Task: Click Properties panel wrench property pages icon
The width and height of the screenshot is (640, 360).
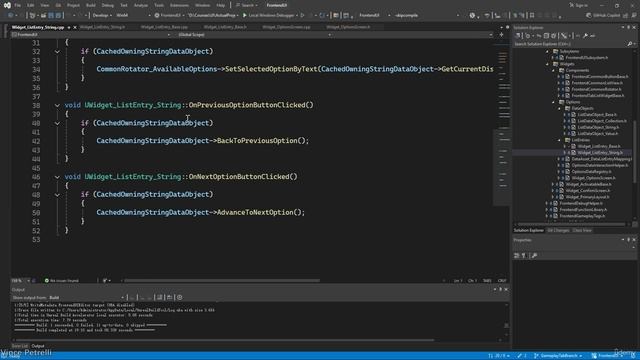Action: (534, 256)
